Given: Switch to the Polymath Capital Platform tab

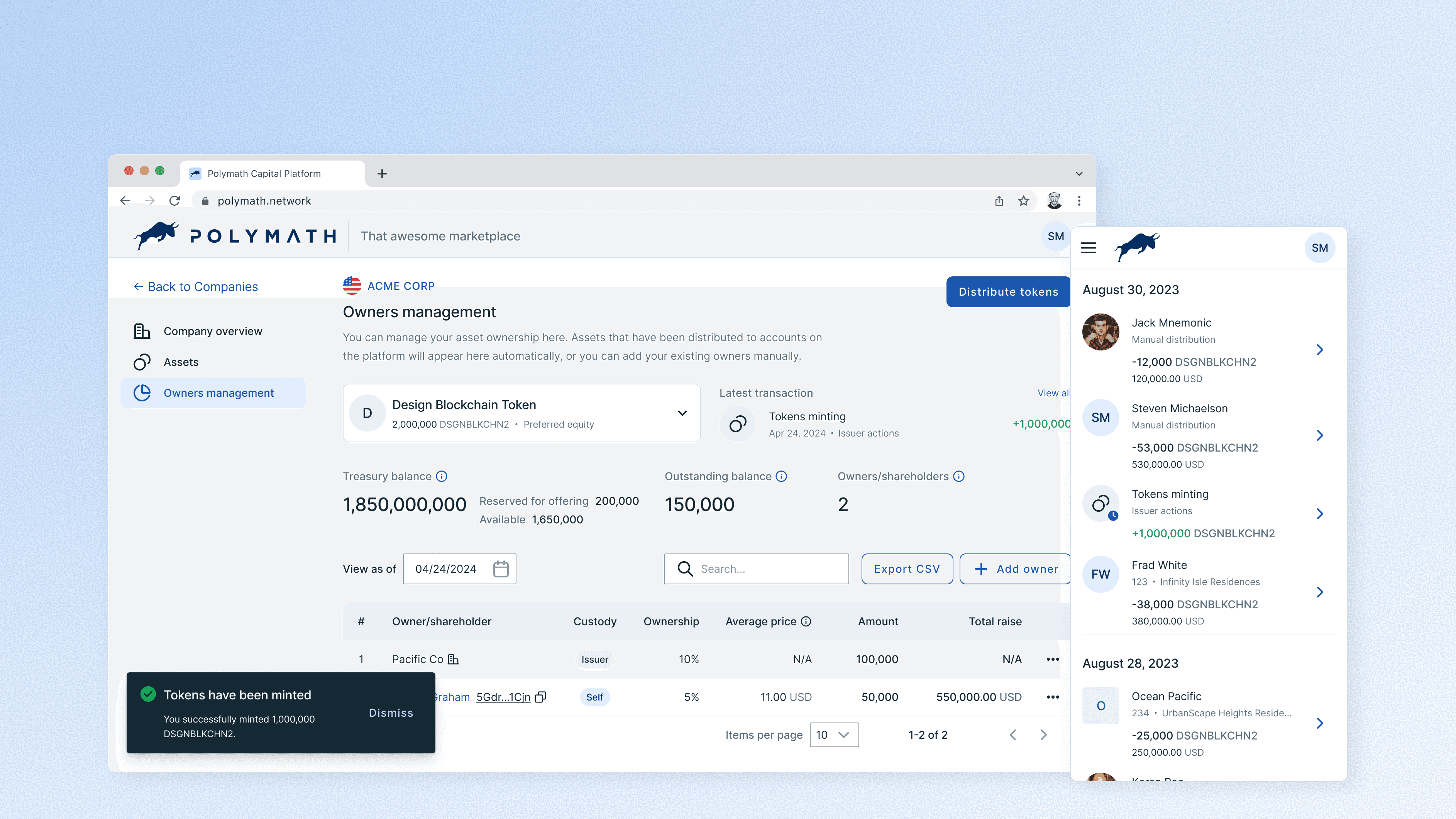Looking at the screenshot, I should click(x=263, y=174).
